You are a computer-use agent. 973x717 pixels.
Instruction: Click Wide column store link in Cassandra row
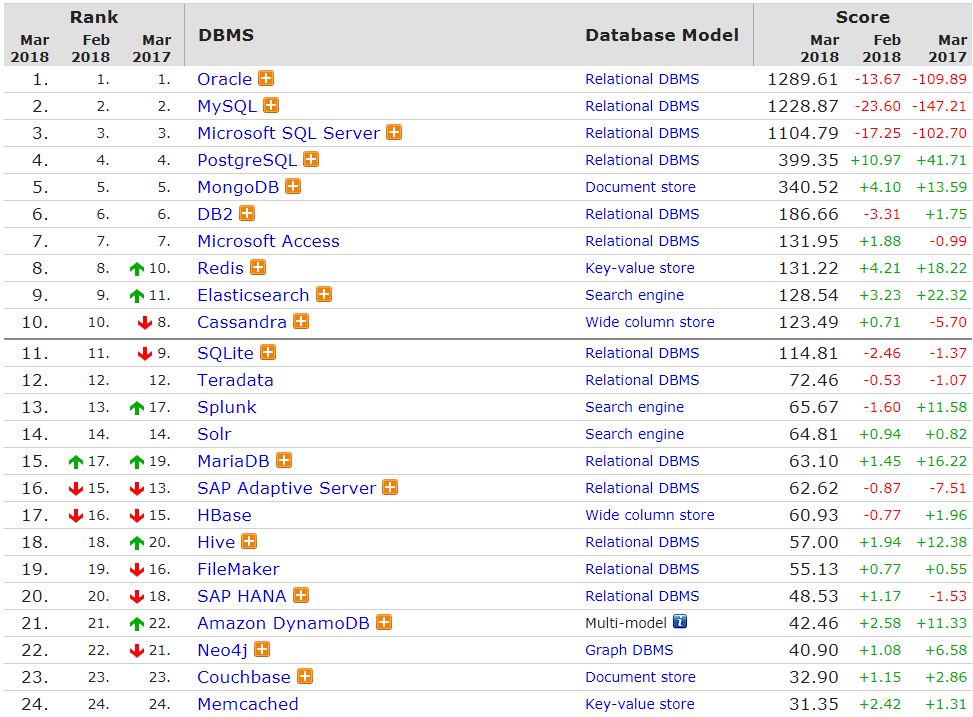pos(650,322)
